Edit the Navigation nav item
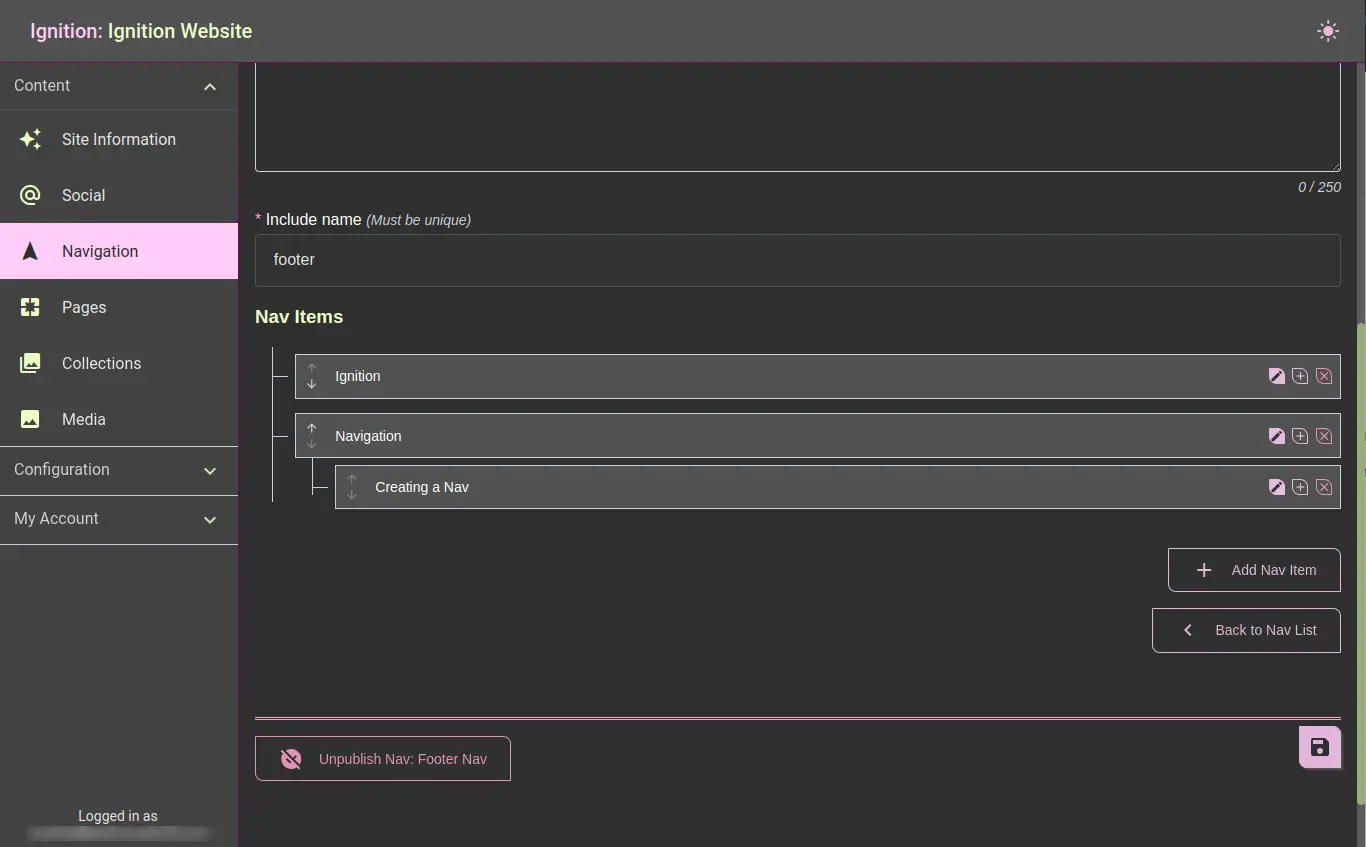The width and height of the screenshot is (1366, 847). coord(1276,436)
